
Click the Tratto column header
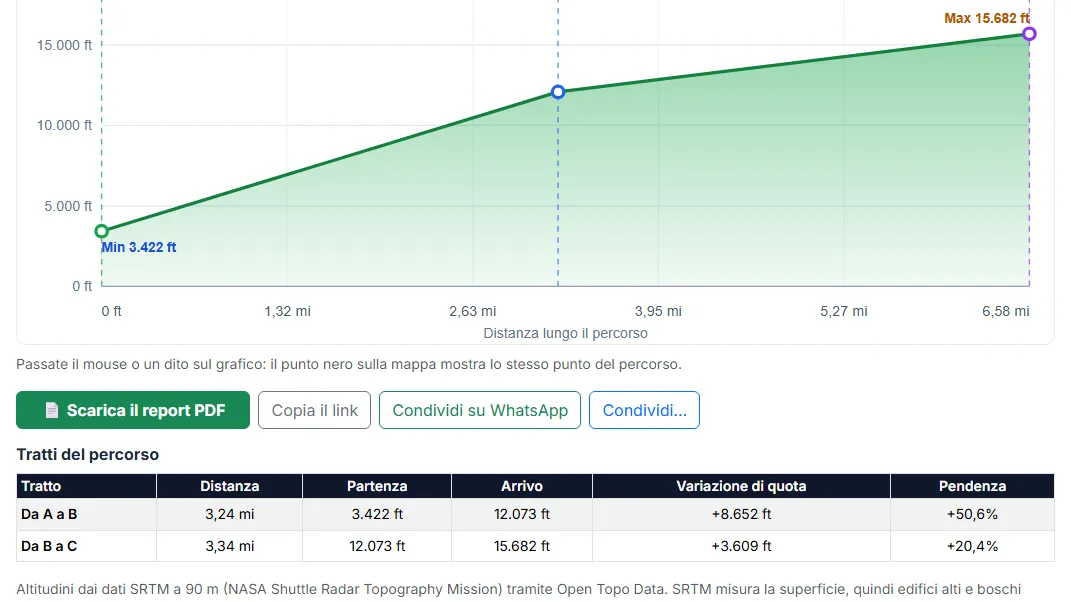point(87,486)
